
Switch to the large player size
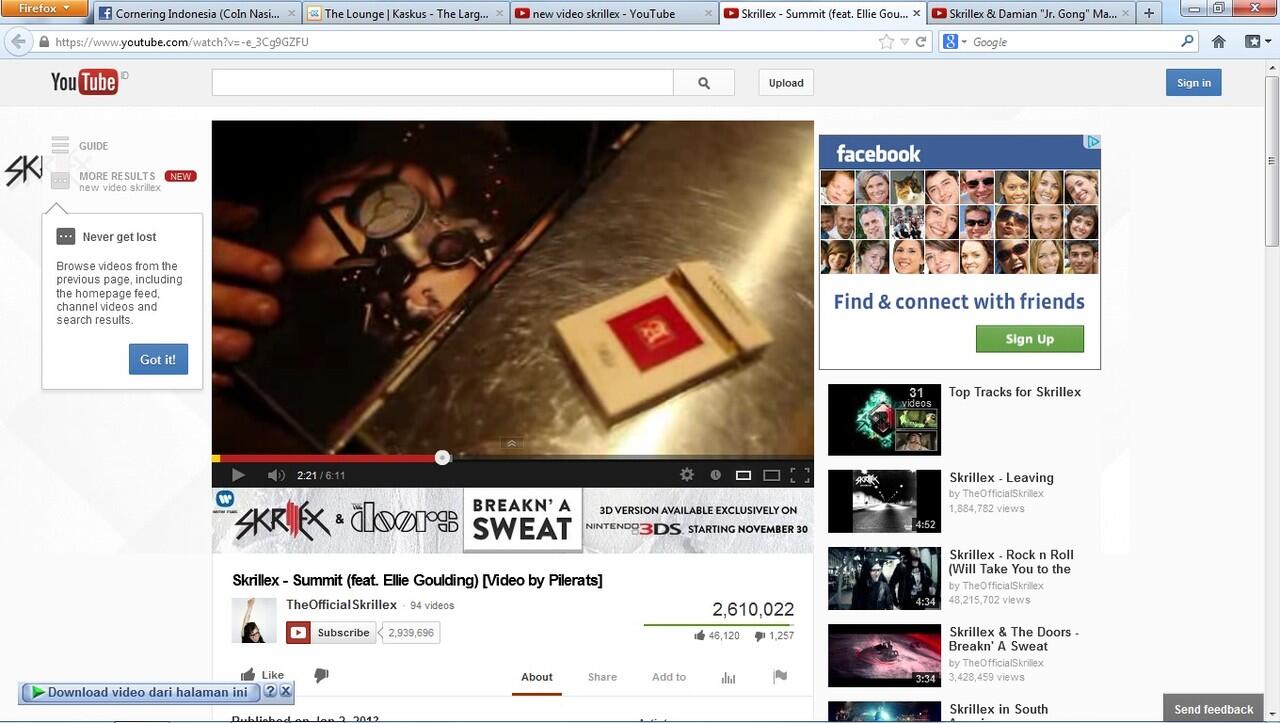pyautogui.click(x=771, y=475)
